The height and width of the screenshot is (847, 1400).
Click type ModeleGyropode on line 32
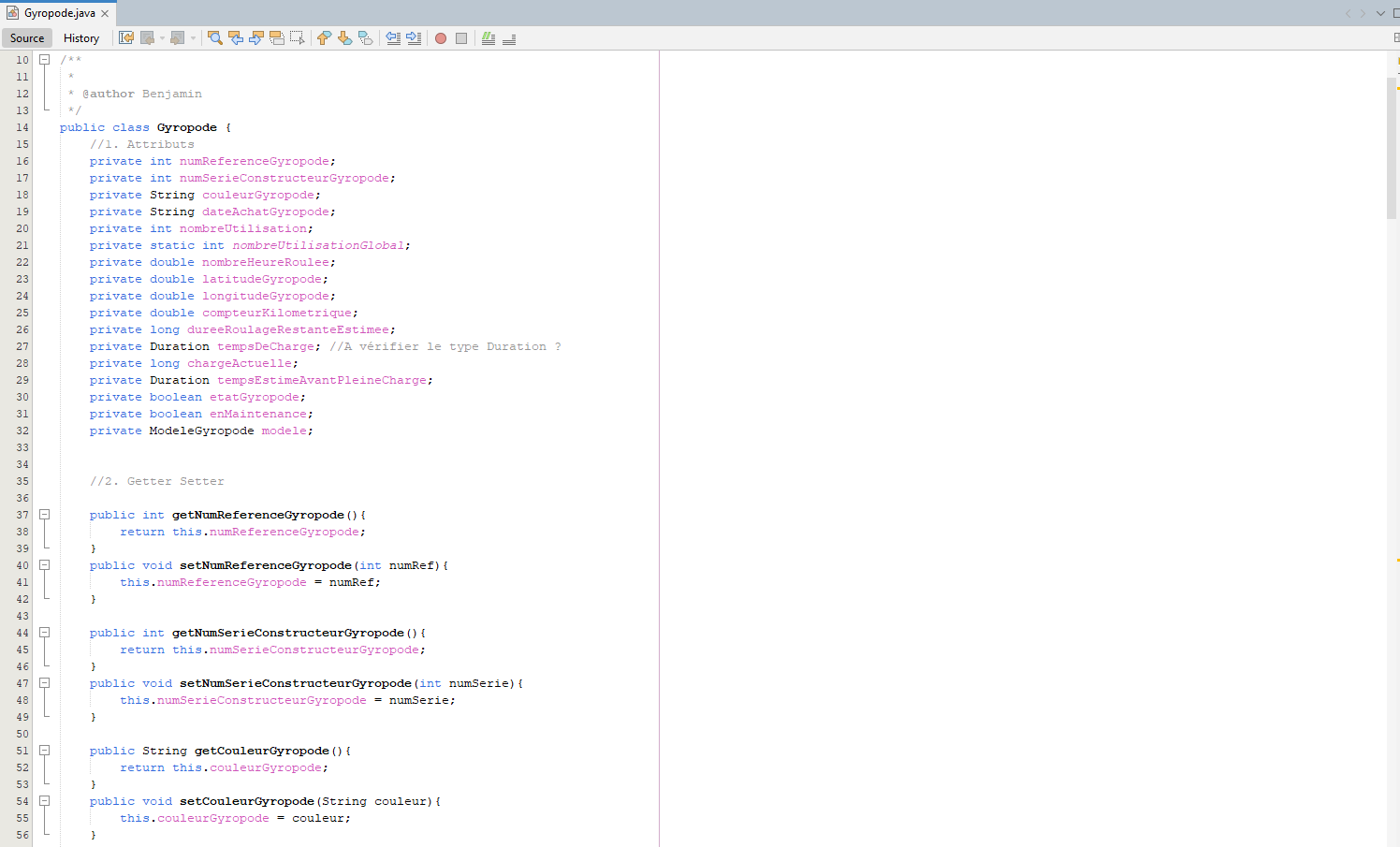202,431
